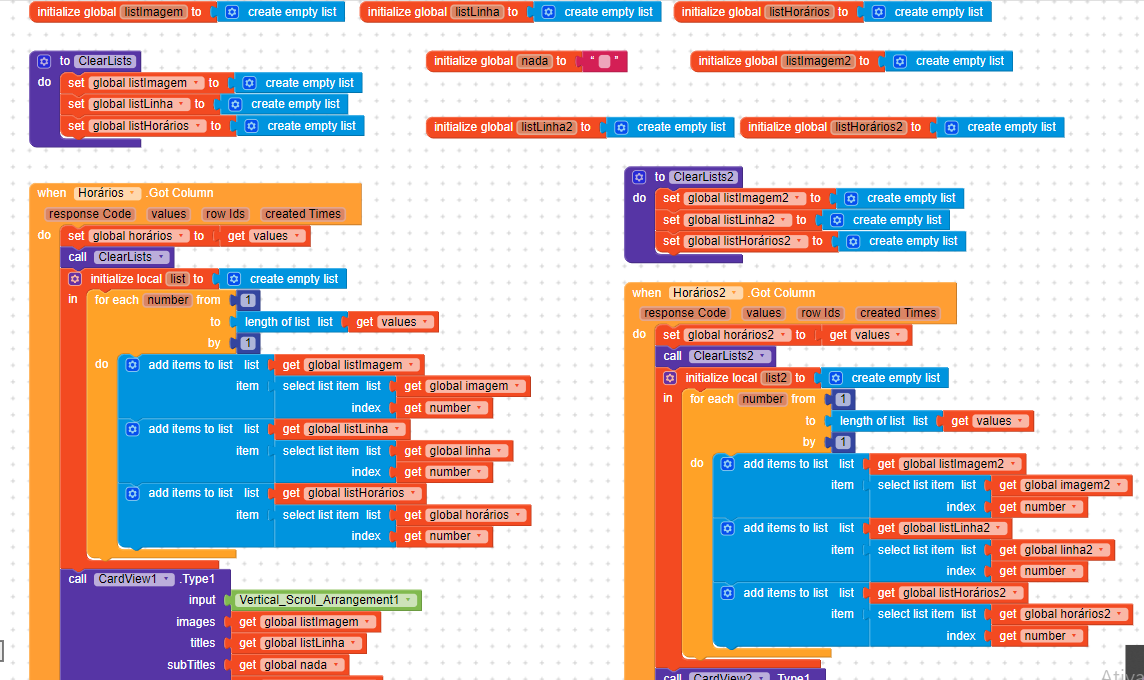Open gear on add items to global listLinha2
1144x680 pixels.
tap(727, 528)
